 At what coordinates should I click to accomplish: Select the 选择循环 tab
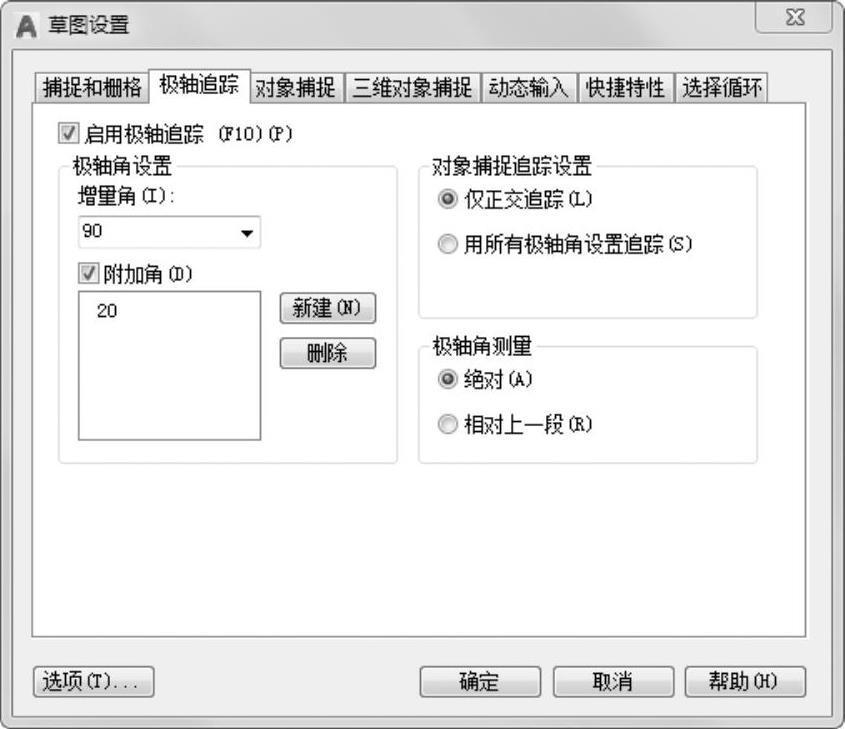(722, 87)
